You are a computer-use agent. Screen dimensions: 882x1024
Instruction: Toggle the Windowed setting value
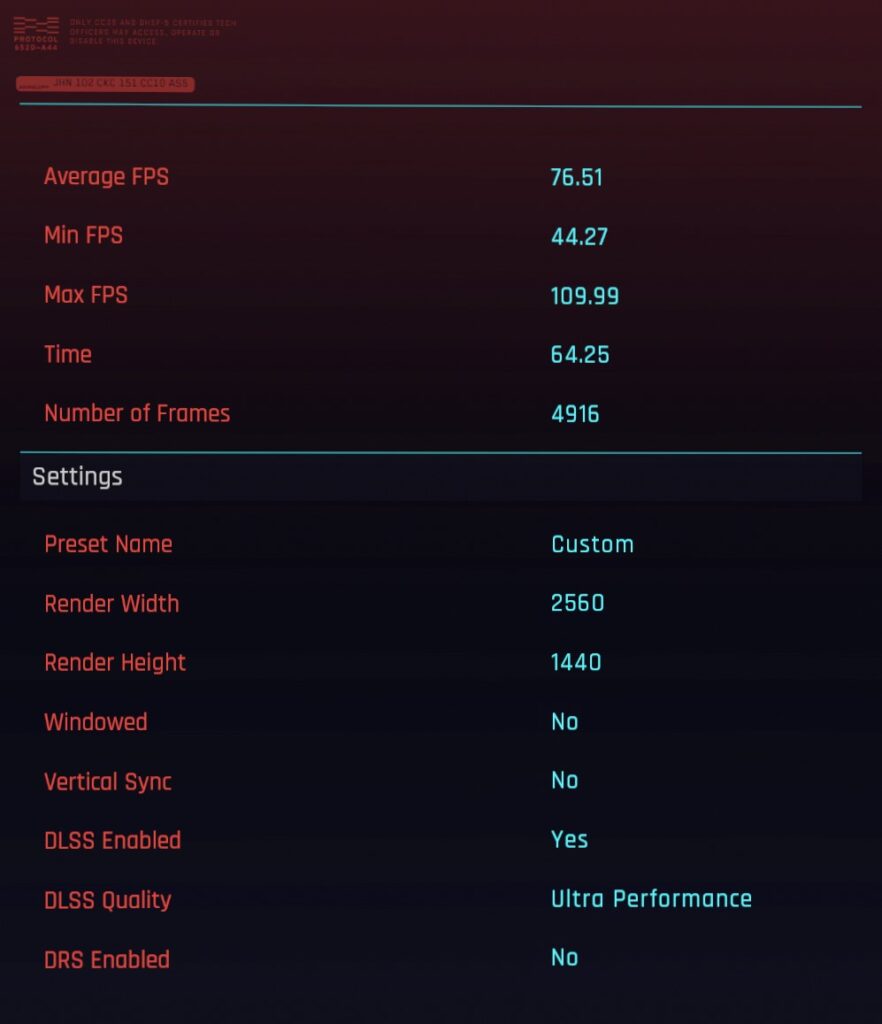pos(564,722)
